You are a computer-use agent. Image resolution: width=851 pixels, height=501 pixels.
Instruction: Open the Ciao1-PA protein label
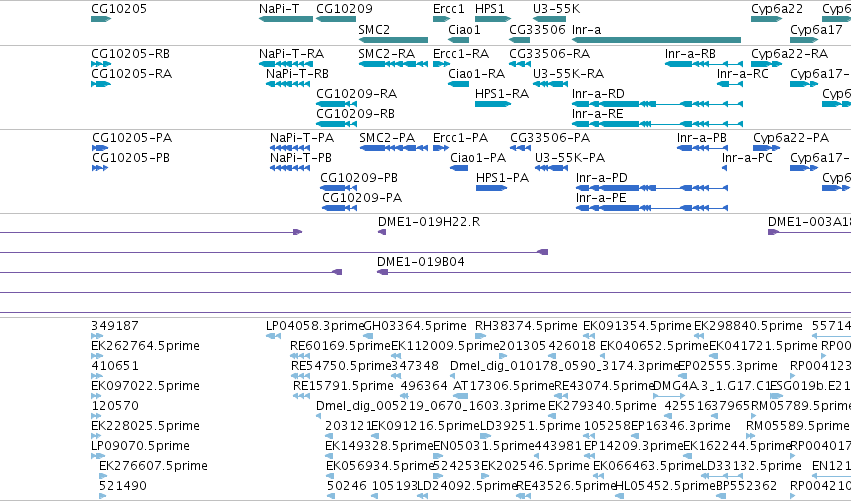point(478,158)
